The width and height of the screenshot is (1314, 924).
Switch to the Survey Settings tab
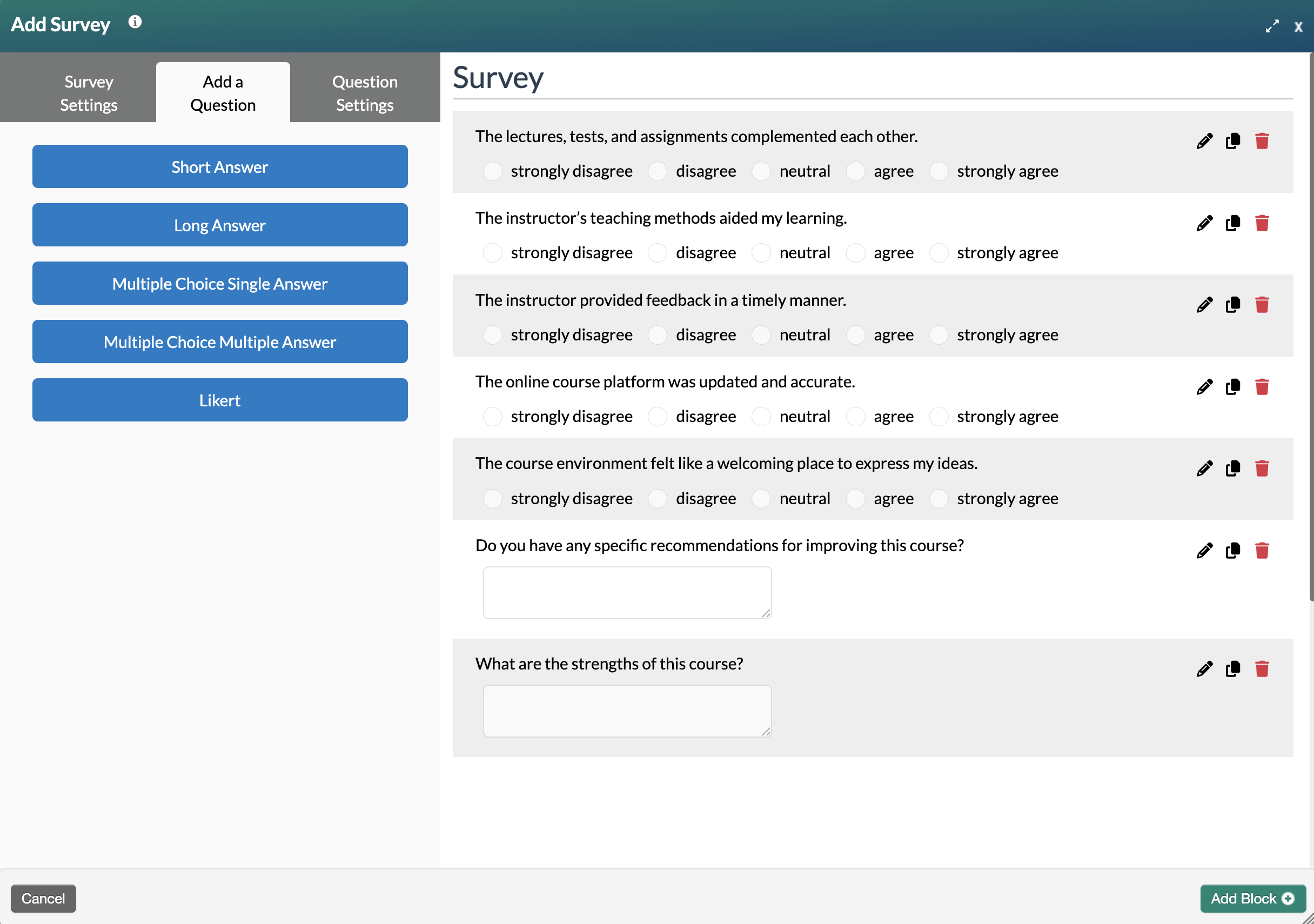(x=89, y=93)
